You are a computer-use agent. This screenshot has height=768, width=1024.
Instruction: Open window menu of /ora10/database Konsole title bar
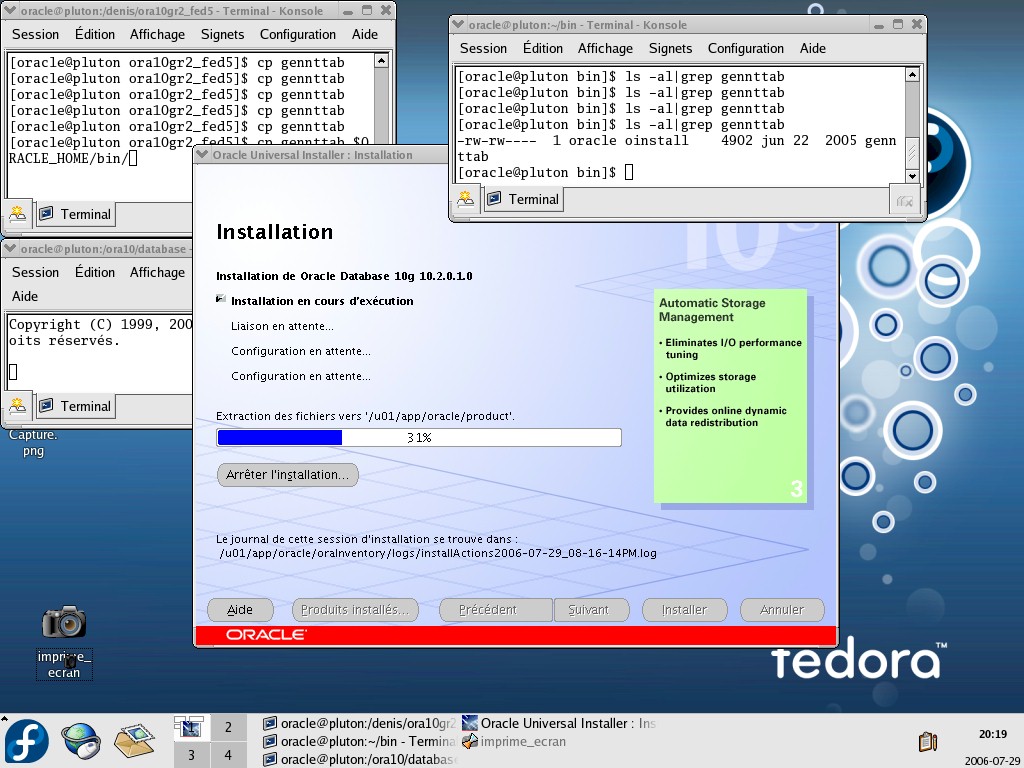(10, 248)
